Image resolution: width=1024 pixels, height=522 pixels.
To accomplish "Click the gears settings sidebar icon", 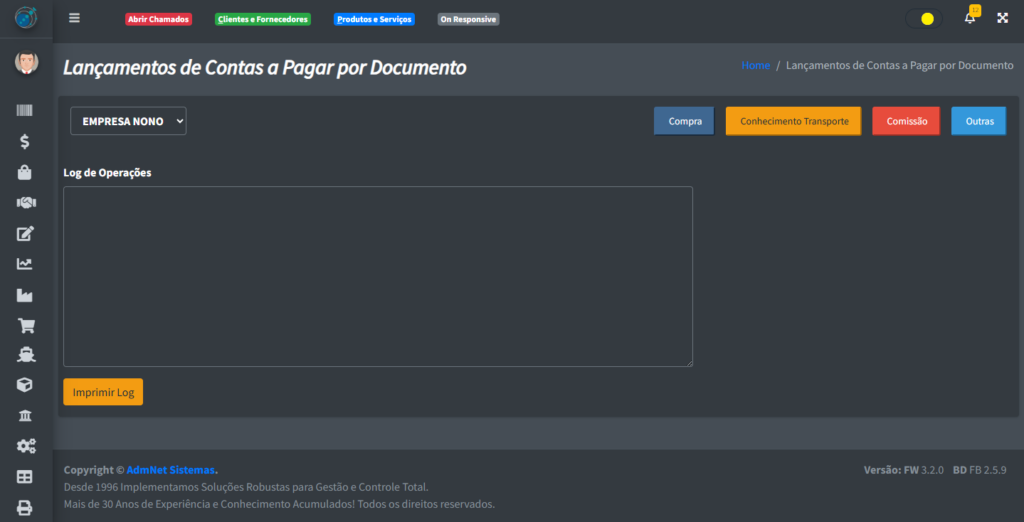I will pyautogui.click(x=25, y=446).
